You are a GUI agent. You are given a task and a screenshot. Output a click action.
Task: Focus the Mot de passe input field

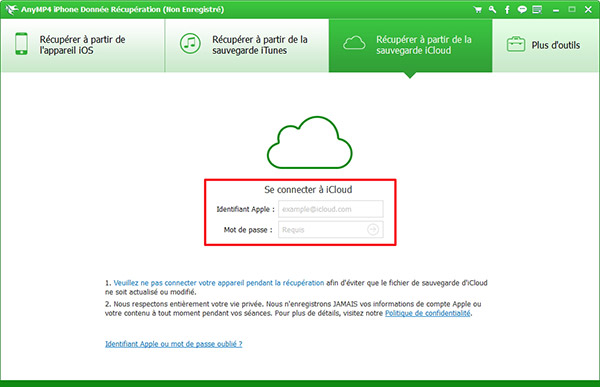pyautogui.click(x=331, y=230)
